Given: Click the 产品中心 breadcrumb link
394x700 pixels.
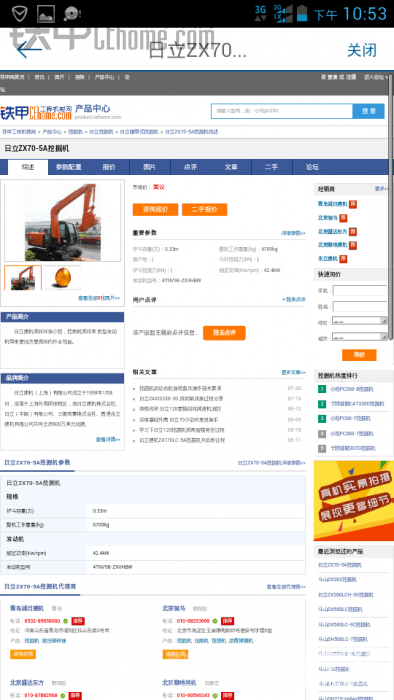Looking at the screenshot, I should click(52, 132).
